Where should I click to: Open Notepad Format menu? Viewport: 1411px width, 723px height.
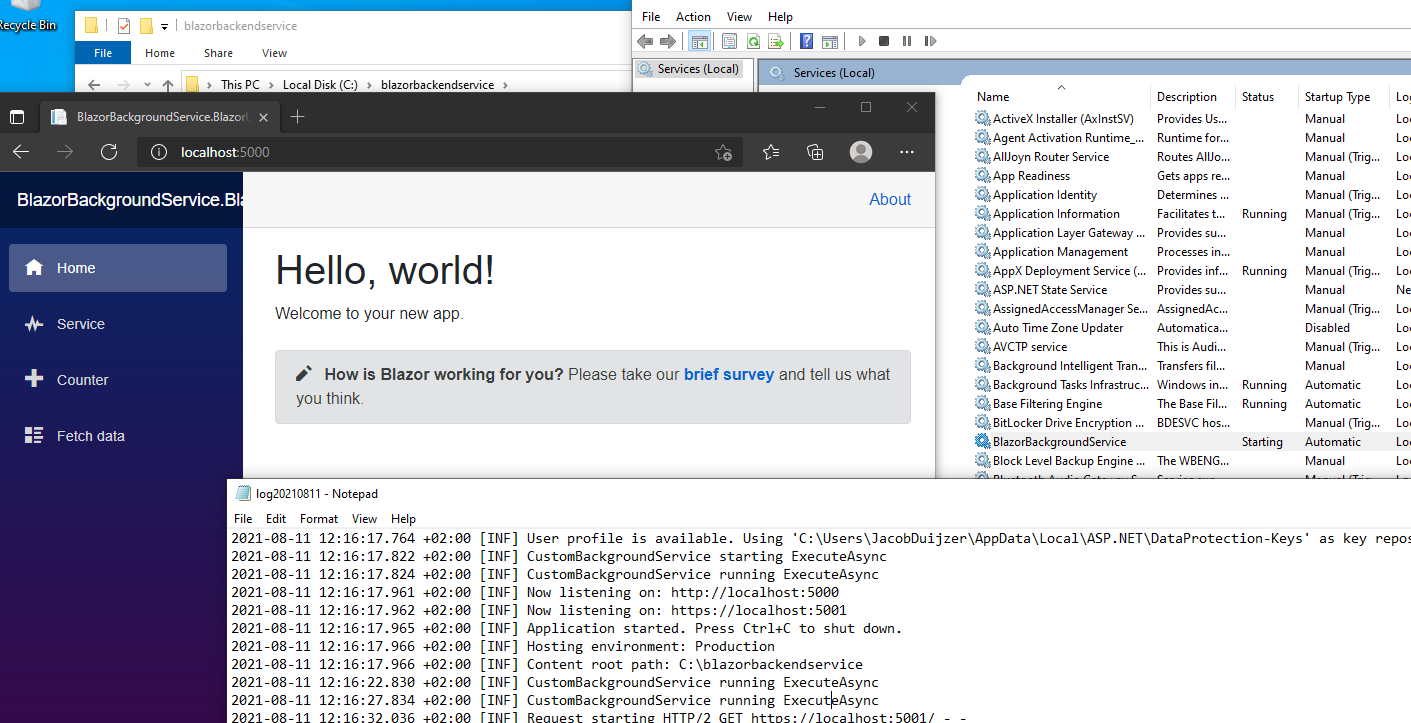319,519
